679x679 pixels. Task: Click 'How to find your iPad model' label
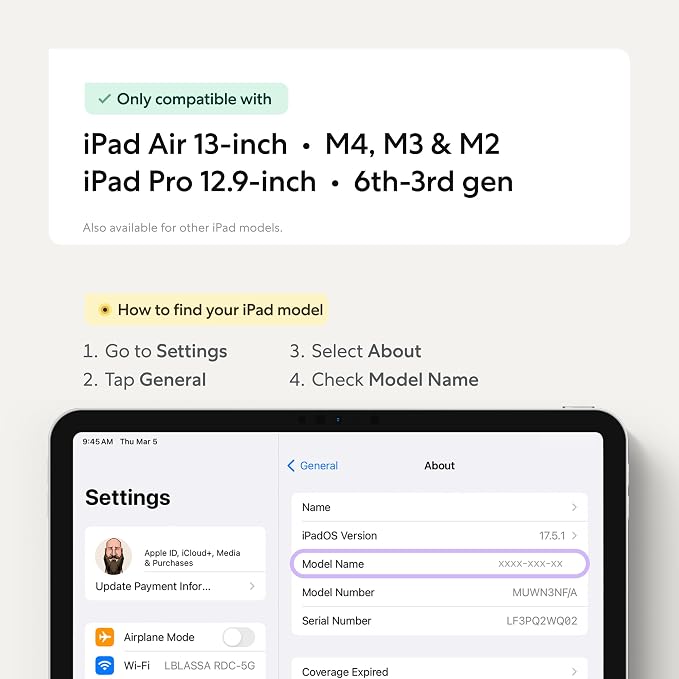pyautogui.click(x=206, y=310)
